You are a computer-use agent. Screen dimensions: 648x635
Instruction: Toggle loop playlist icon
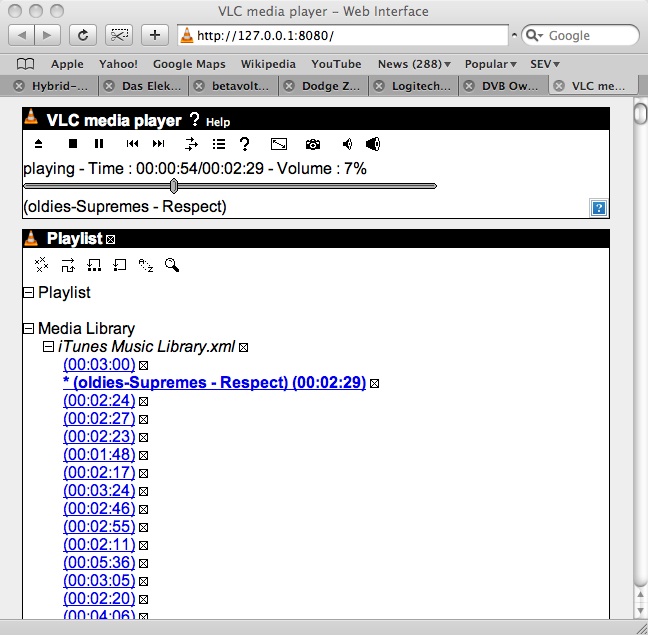(x=94, y=265)
